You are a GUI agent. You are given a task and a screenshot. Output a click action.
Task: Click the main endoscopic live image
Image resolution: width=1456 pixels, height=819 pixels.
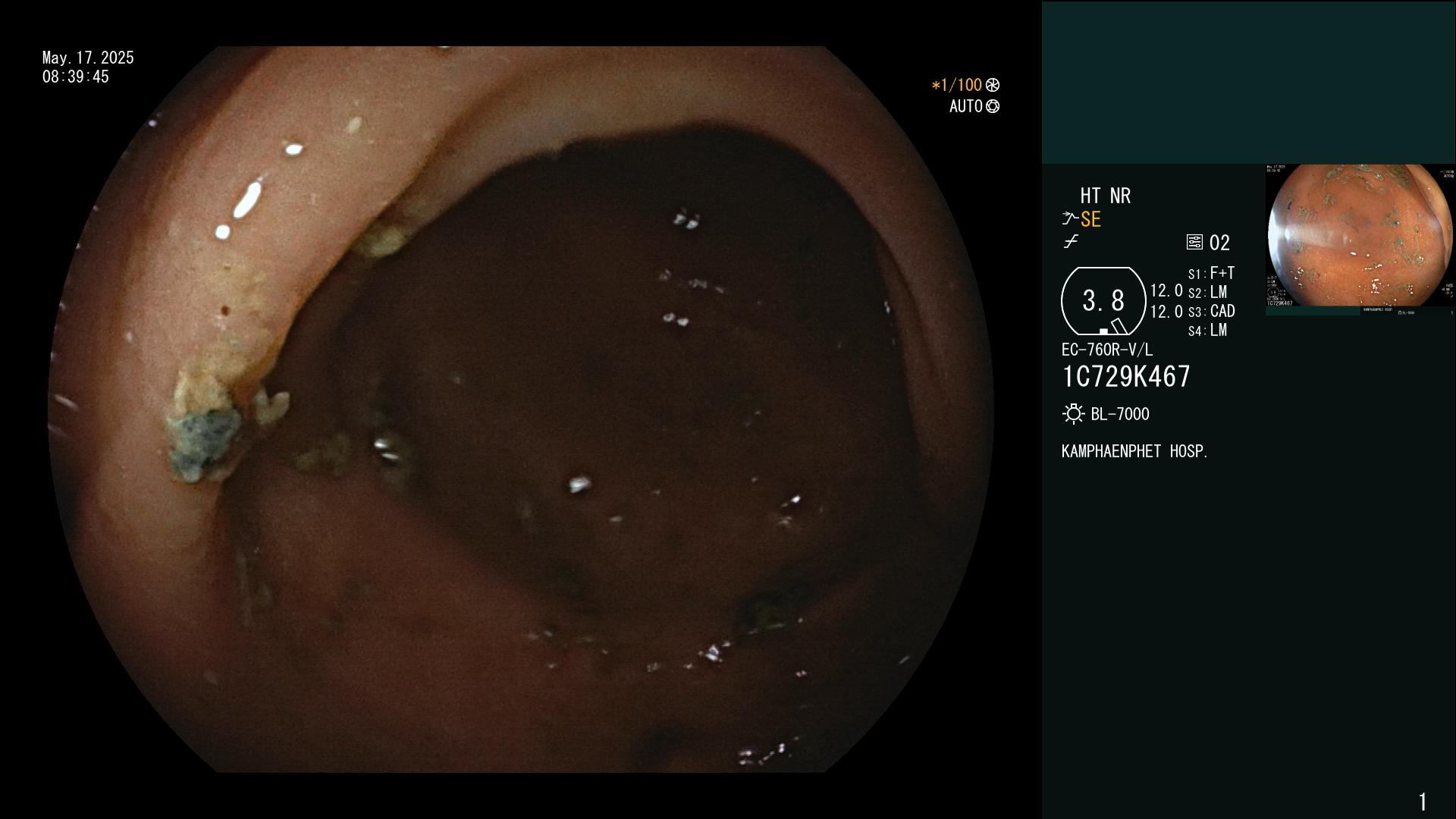521,409
